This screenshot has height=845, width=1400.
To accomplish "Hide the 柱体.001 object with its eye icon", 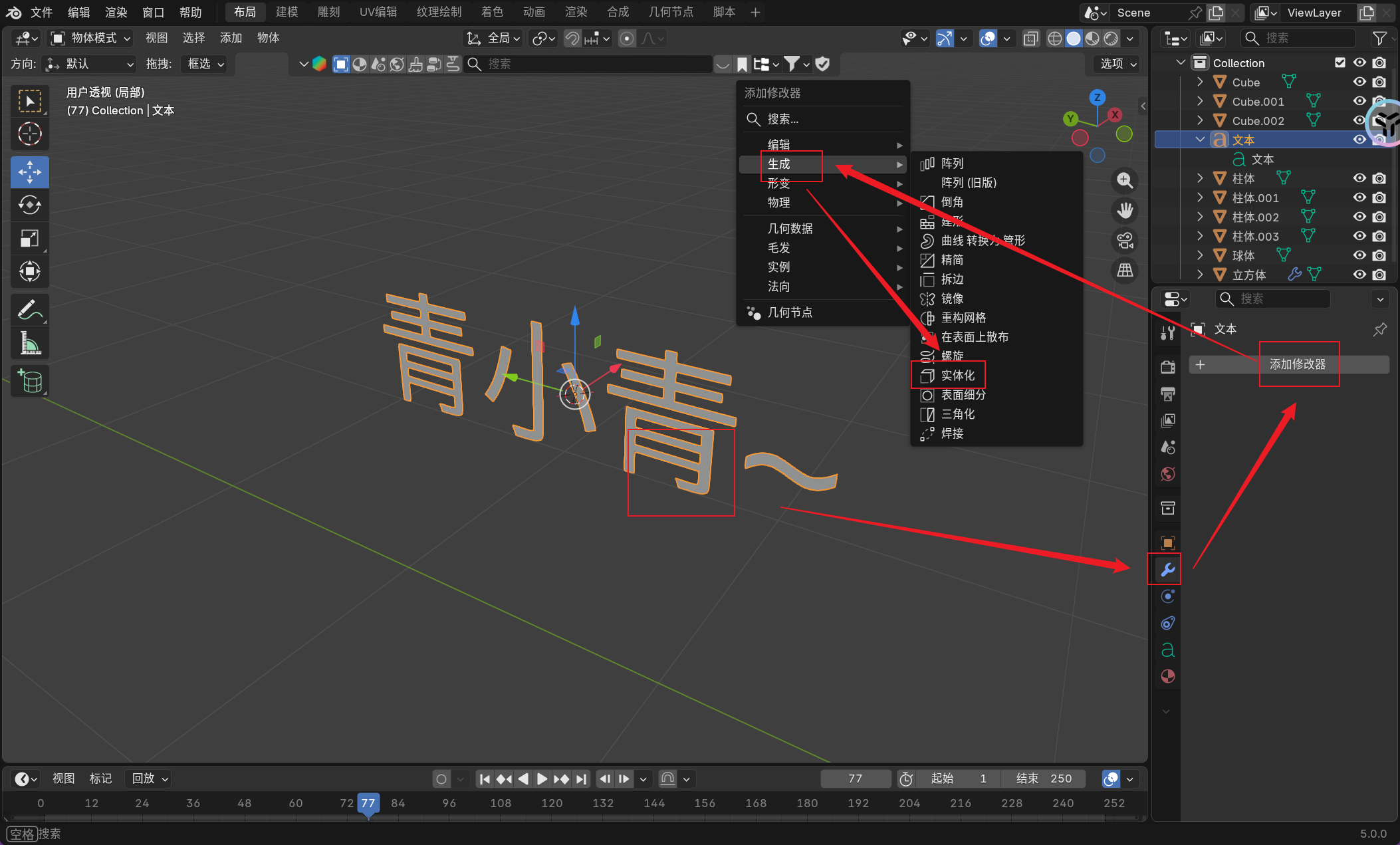I will click(1359, 197).
